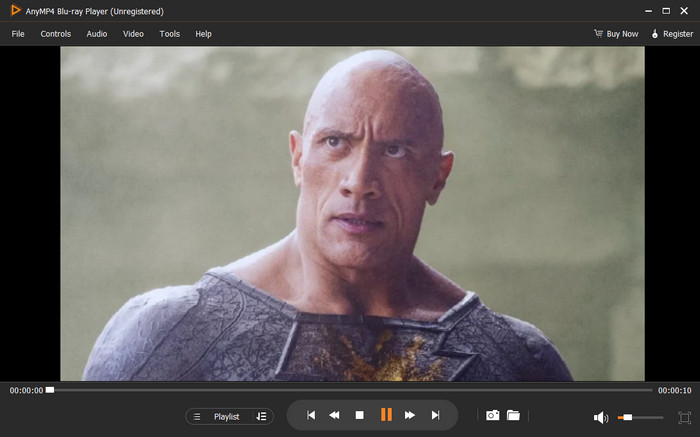Click the Buy Now button
Image resolution: width=700 pixels, height=437 pixels.
click(x=616, y=34)
